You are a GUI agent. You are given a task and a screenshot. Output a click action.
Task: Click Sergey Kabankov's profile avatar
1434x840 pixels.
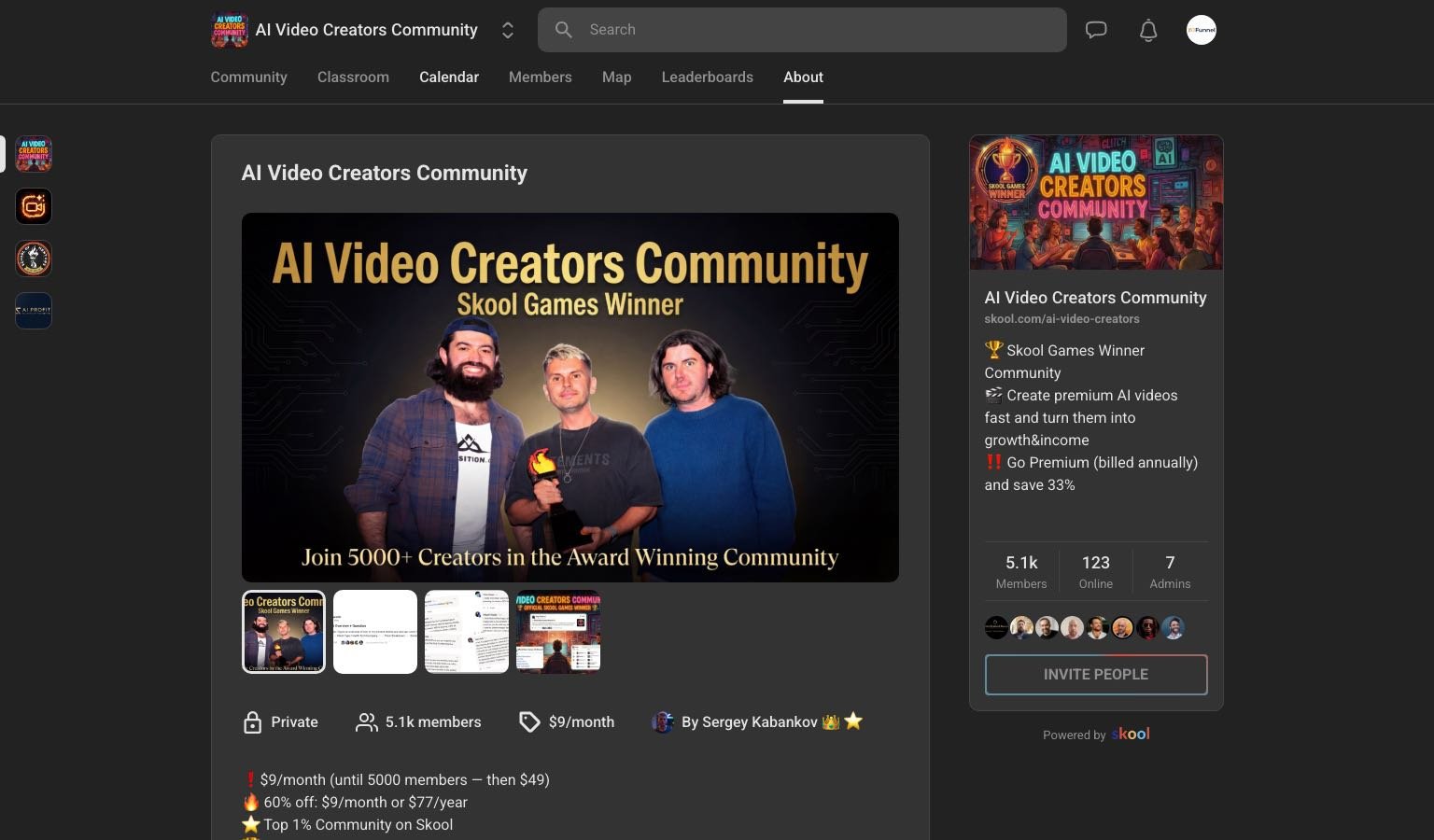pyautogui.click(x=663, y=721)
